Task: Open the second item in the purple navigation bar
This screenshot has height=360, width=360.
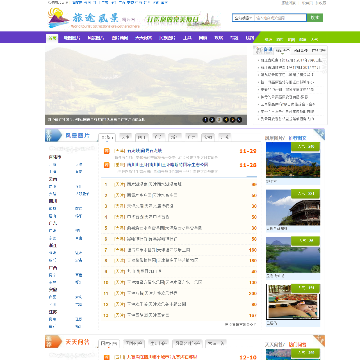Action: pos(72,38)
